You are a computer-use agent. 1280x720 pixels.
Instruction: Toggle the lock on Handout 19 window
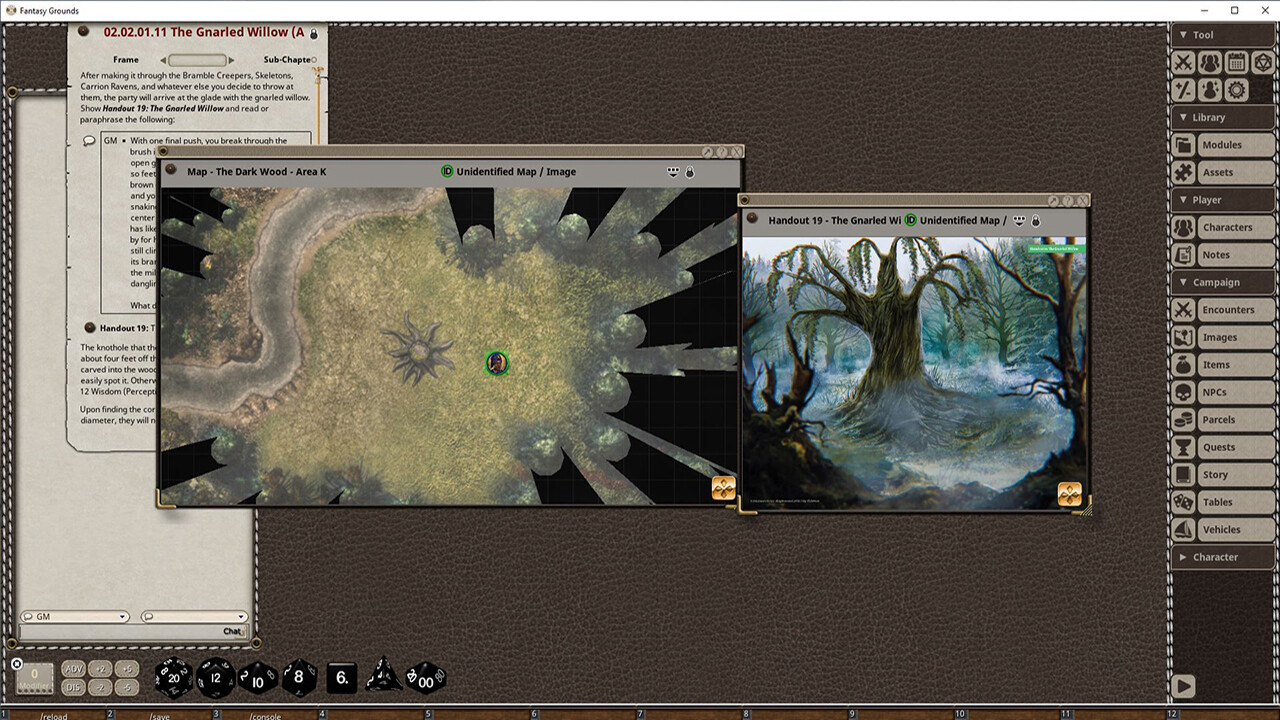pos(1035,220)
